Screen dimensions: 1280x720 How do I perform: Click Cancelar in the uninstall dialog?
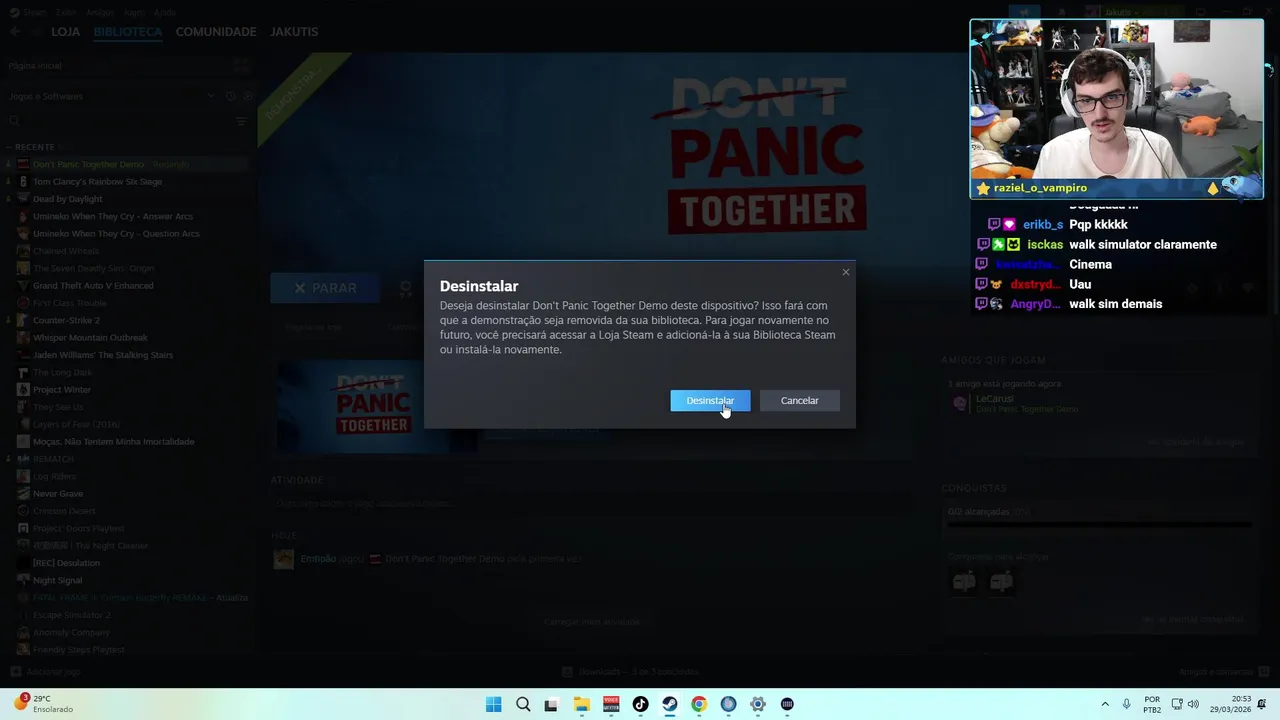point(799,401)
